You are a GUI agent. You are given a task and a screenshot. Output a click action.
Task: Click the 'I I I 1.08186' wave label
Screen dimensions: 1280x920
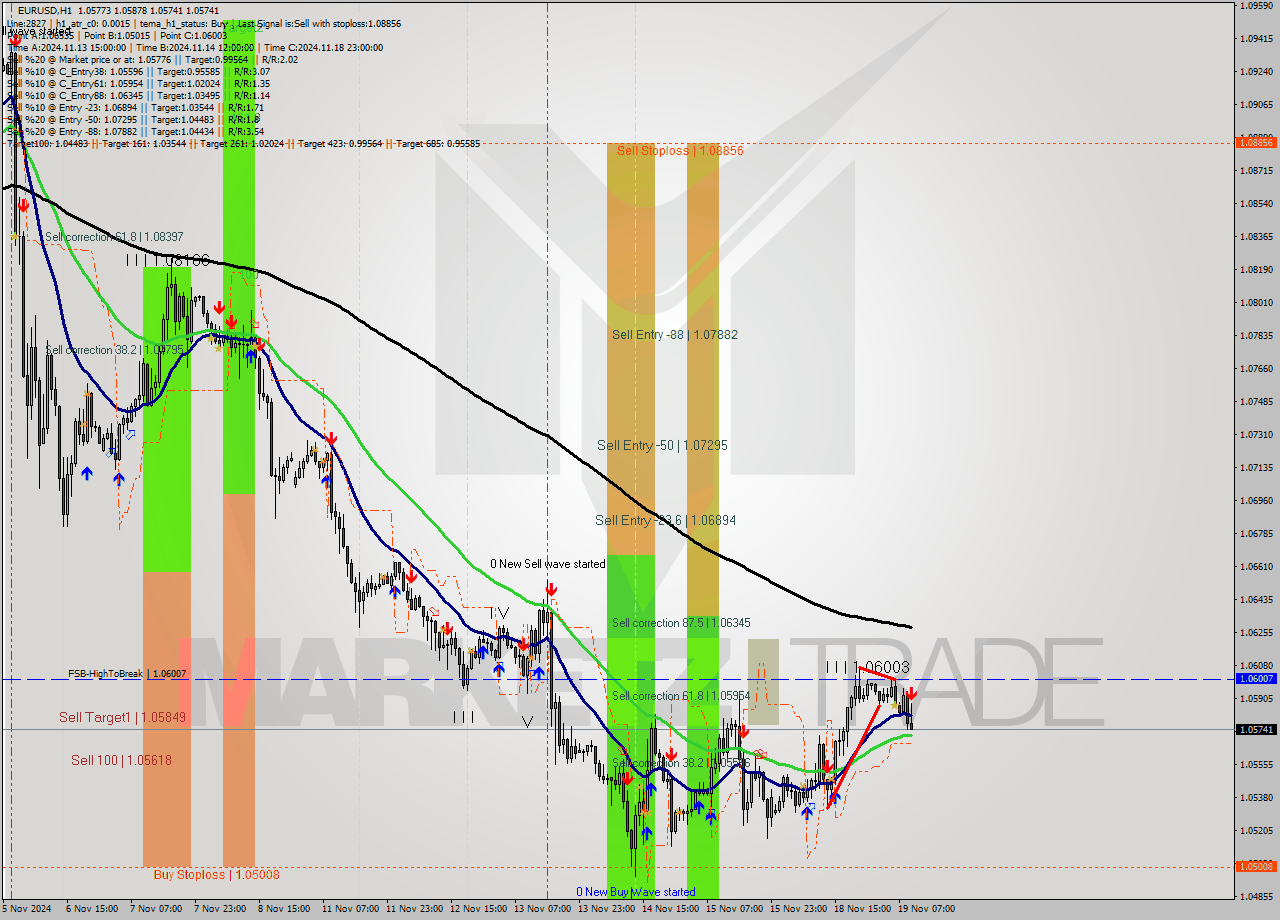pyautogui.click(x=168, y=260)
